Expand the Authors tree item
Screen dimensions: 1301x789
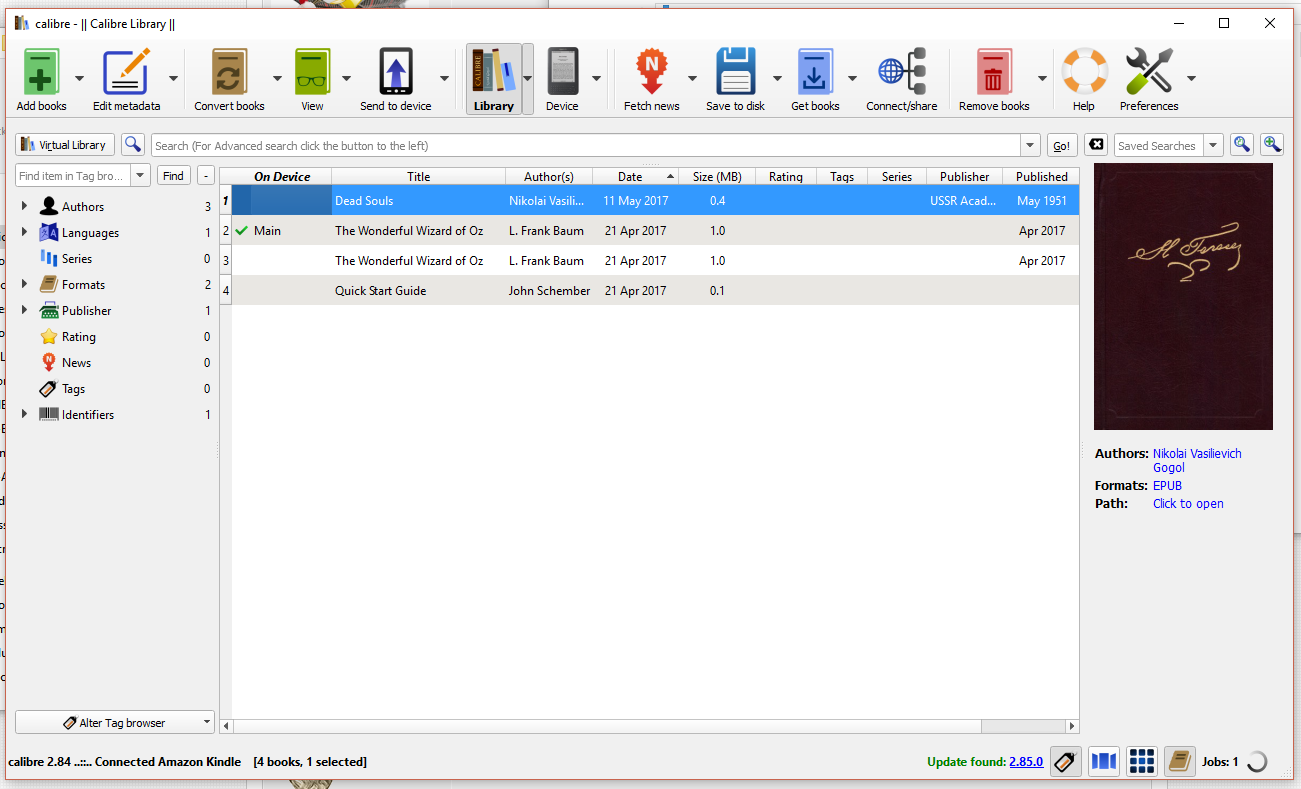point(24,206)
